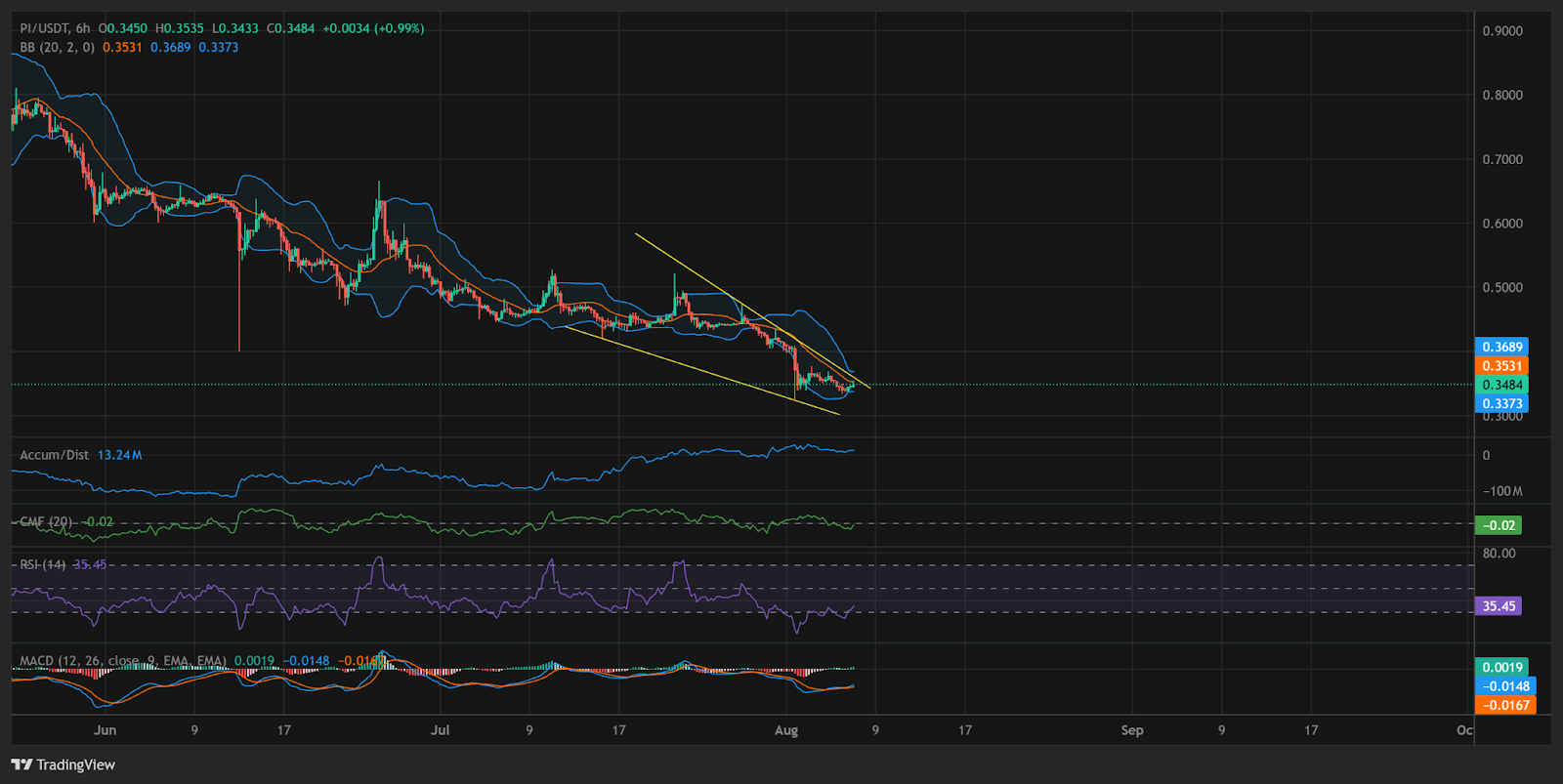The width and height of the screenshot is (1563, 784).
Task: Click the Sep label on the time axis
Action: 1131,730
